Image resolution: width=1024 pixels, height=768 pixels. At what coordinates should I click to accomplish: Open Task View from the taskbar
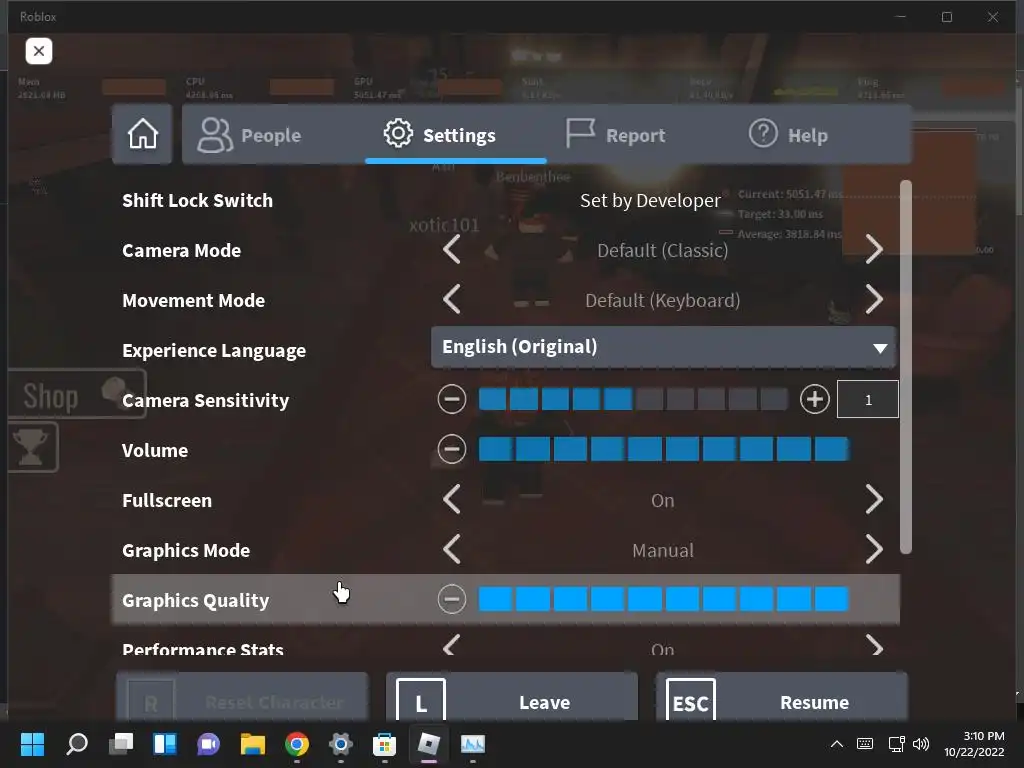121,744
